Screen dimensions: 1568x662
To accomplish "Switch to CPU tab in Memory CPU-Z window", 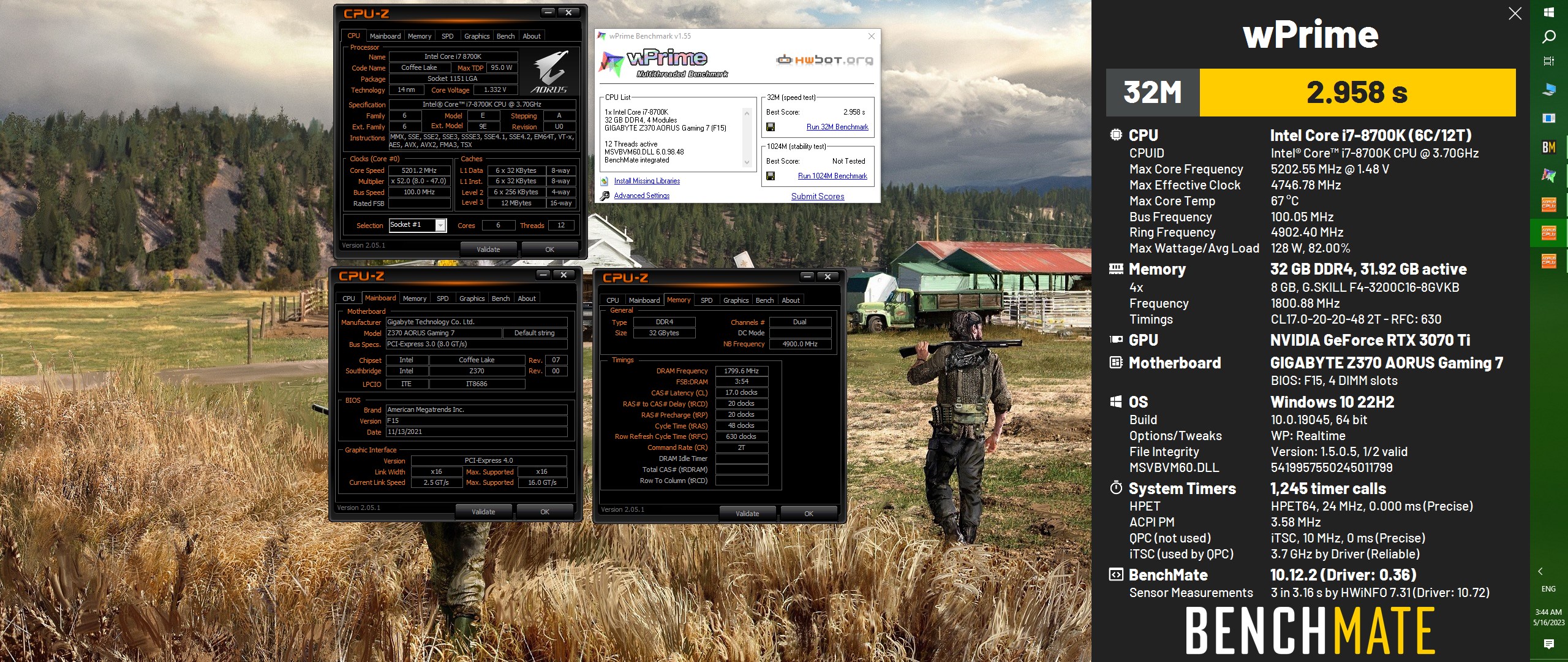I will pos(612,300).
